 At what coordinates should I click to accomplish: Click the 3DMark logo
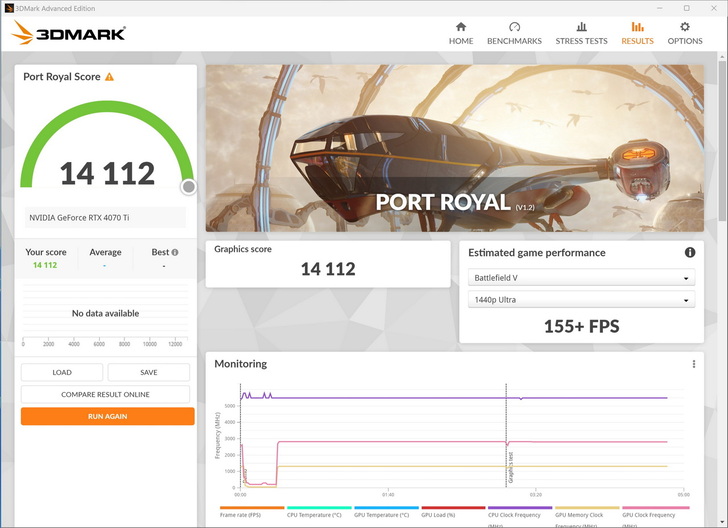[68, 33]
